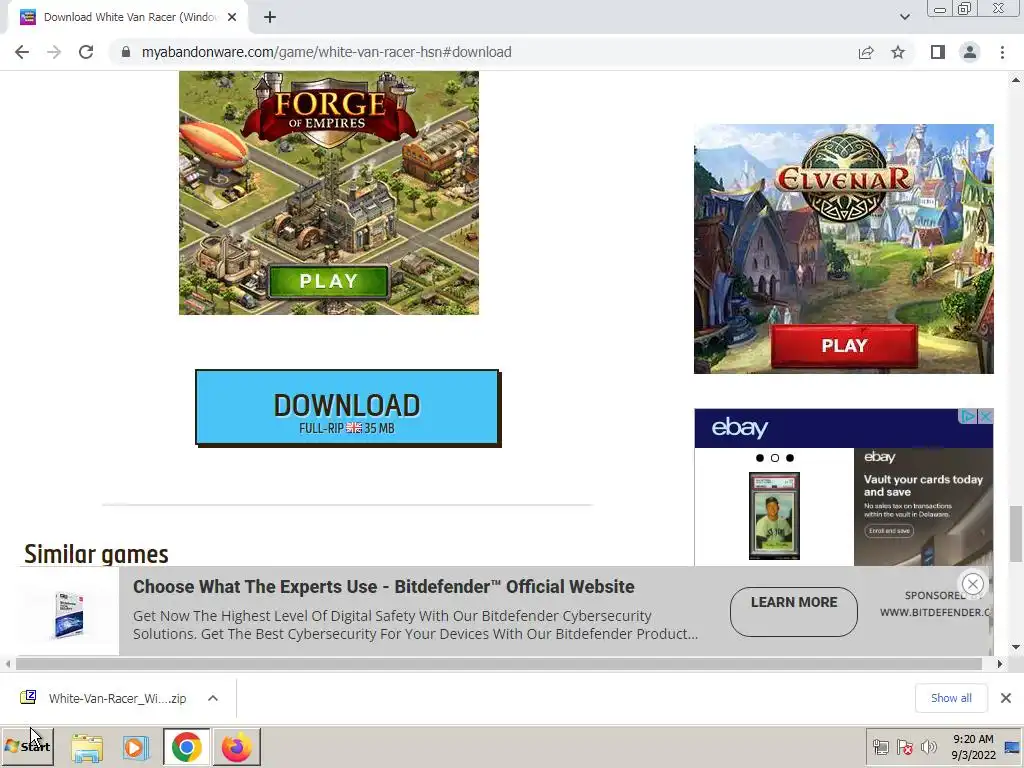The width and height of the screenshot is (1024, 768).
Task: Select the first ebay carousel dot
Action: 760,458
